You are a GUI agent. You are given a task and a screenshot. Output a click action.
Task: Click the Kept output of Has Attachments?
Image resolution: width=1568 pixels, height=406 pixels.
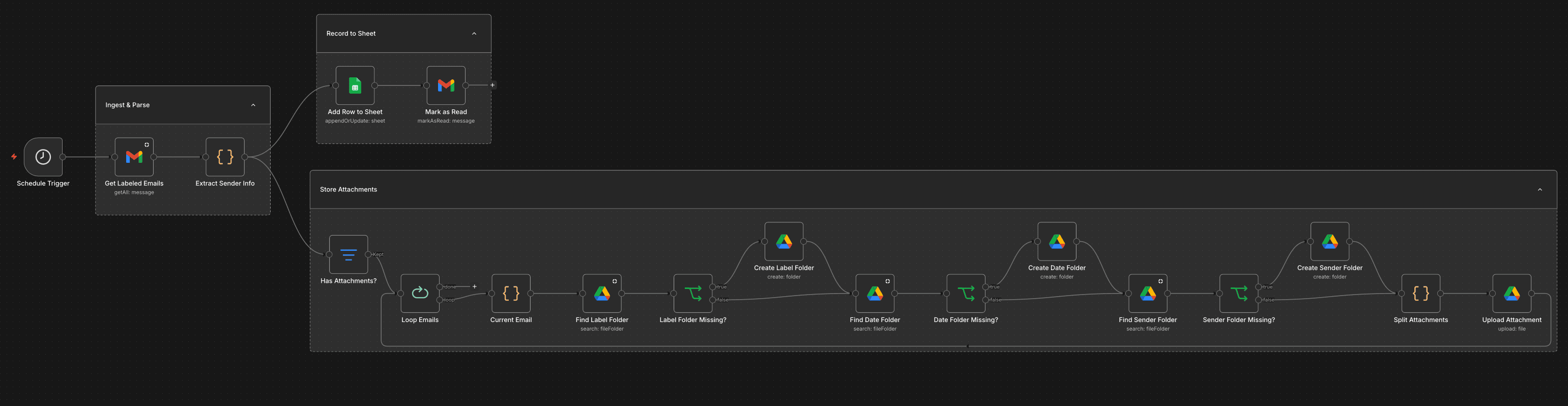368,254
